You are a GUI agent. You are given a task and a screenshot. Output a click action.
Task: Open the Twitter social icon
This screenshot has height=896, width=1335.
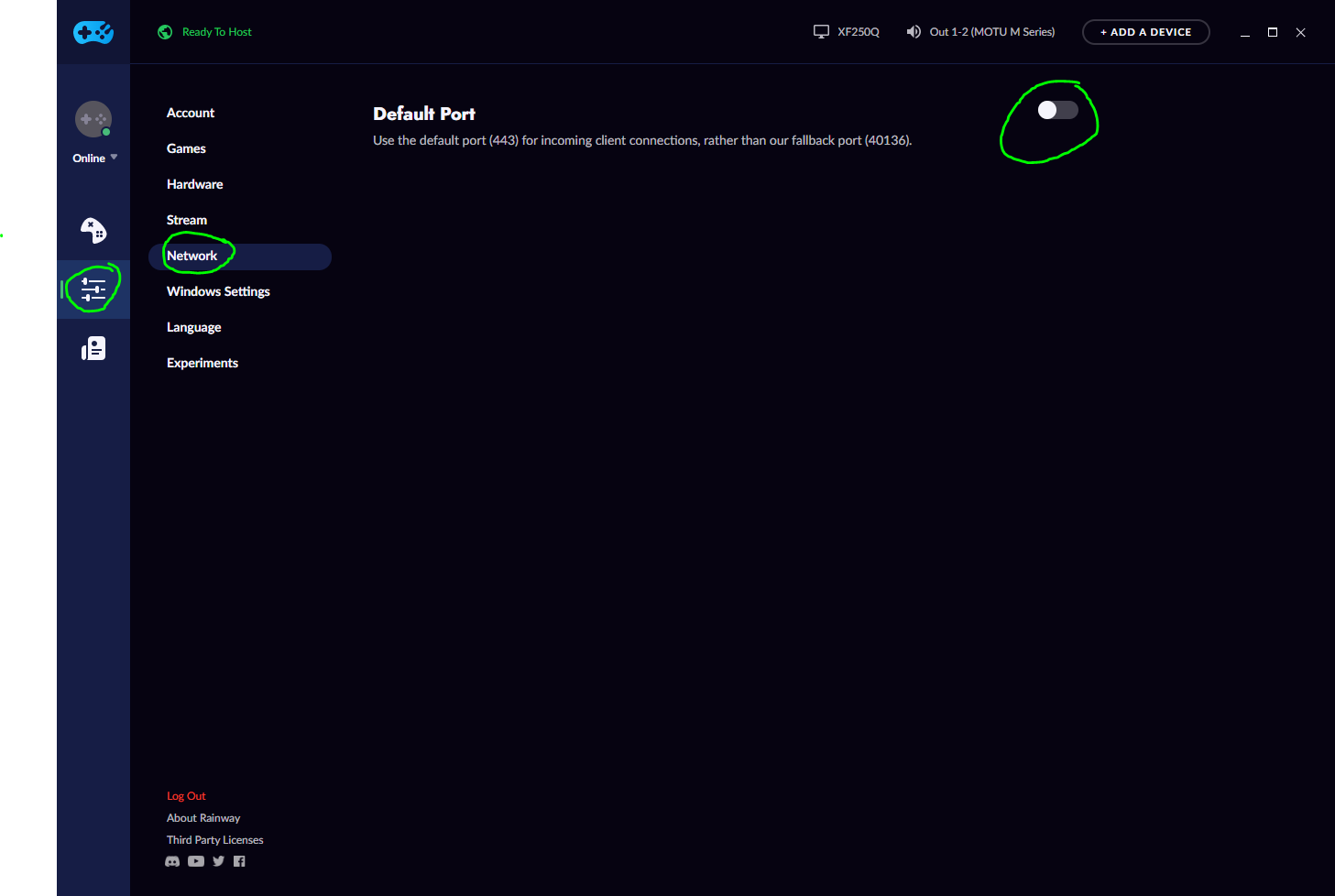point(218,861)
